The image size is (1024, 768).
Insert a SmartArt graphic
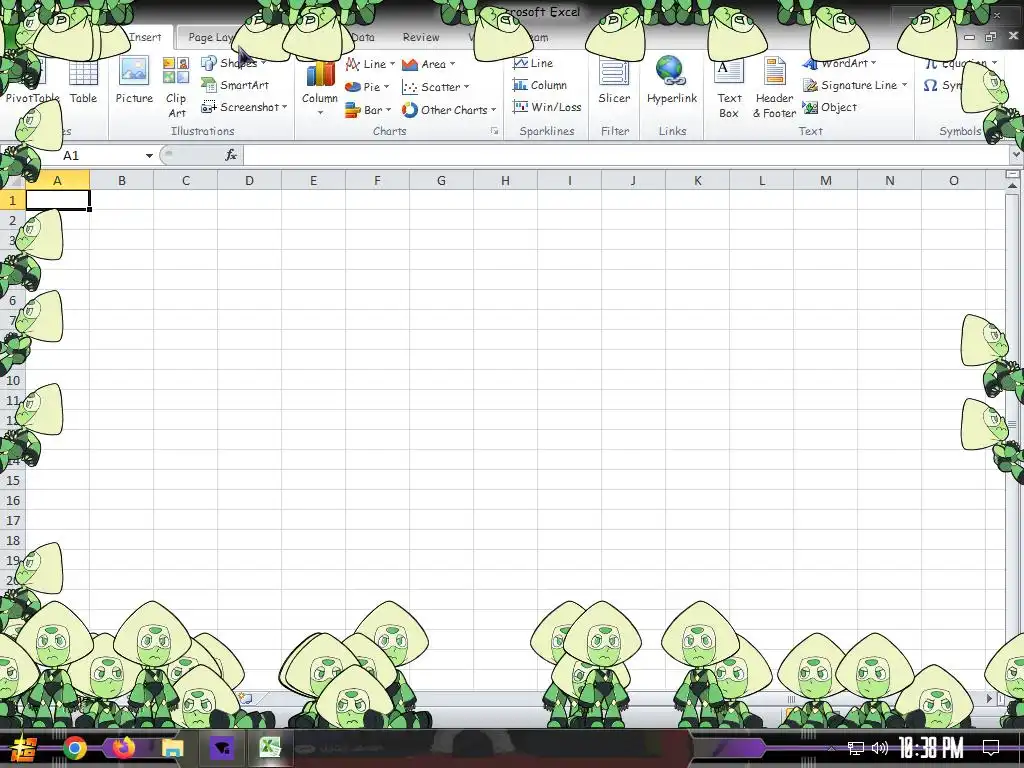(235, 85)
